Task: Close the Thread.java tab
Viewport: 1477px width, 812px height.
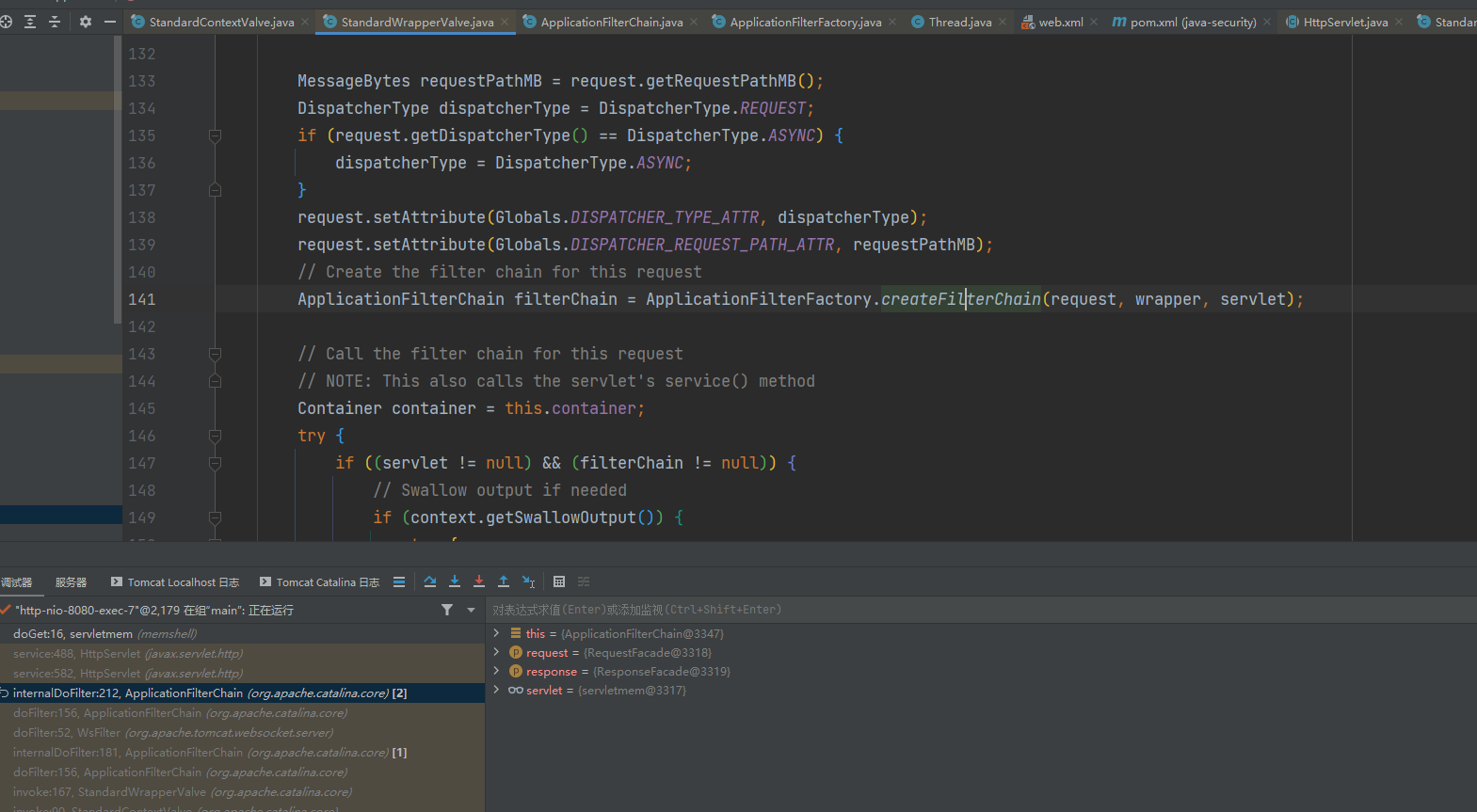Action: 1003,22
